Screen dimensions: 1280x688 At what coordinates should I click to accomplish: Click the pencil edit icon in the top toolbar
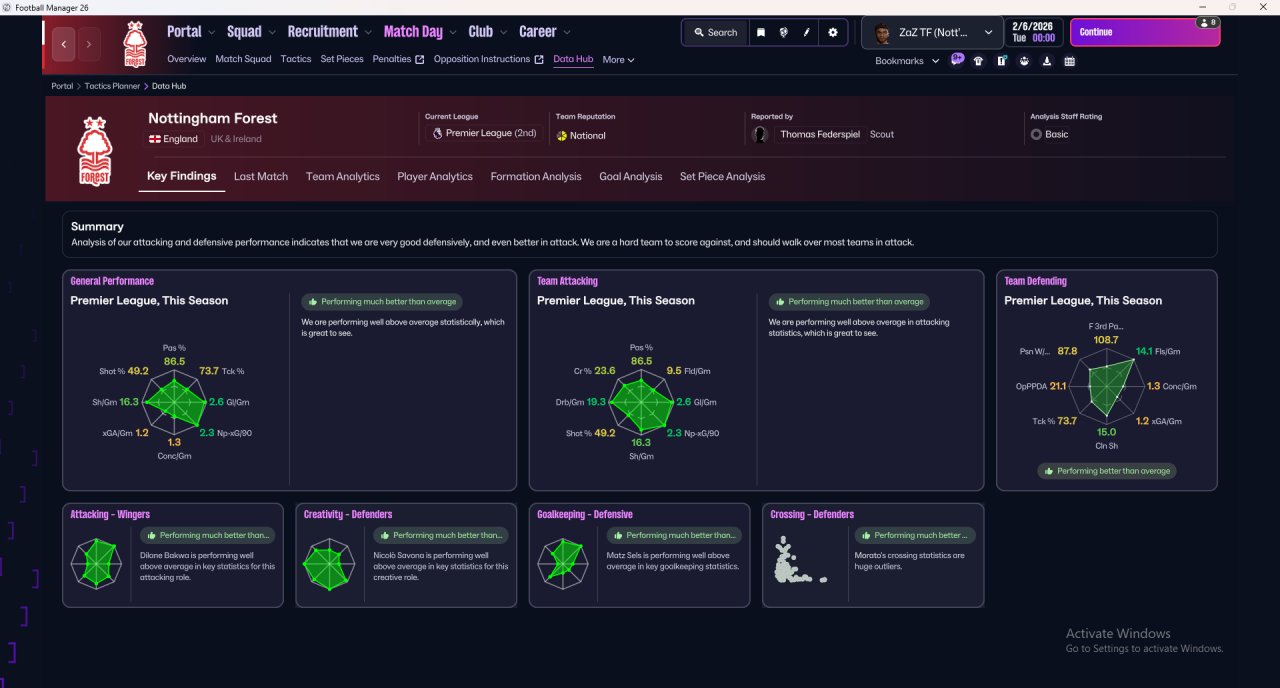point(807,32)
